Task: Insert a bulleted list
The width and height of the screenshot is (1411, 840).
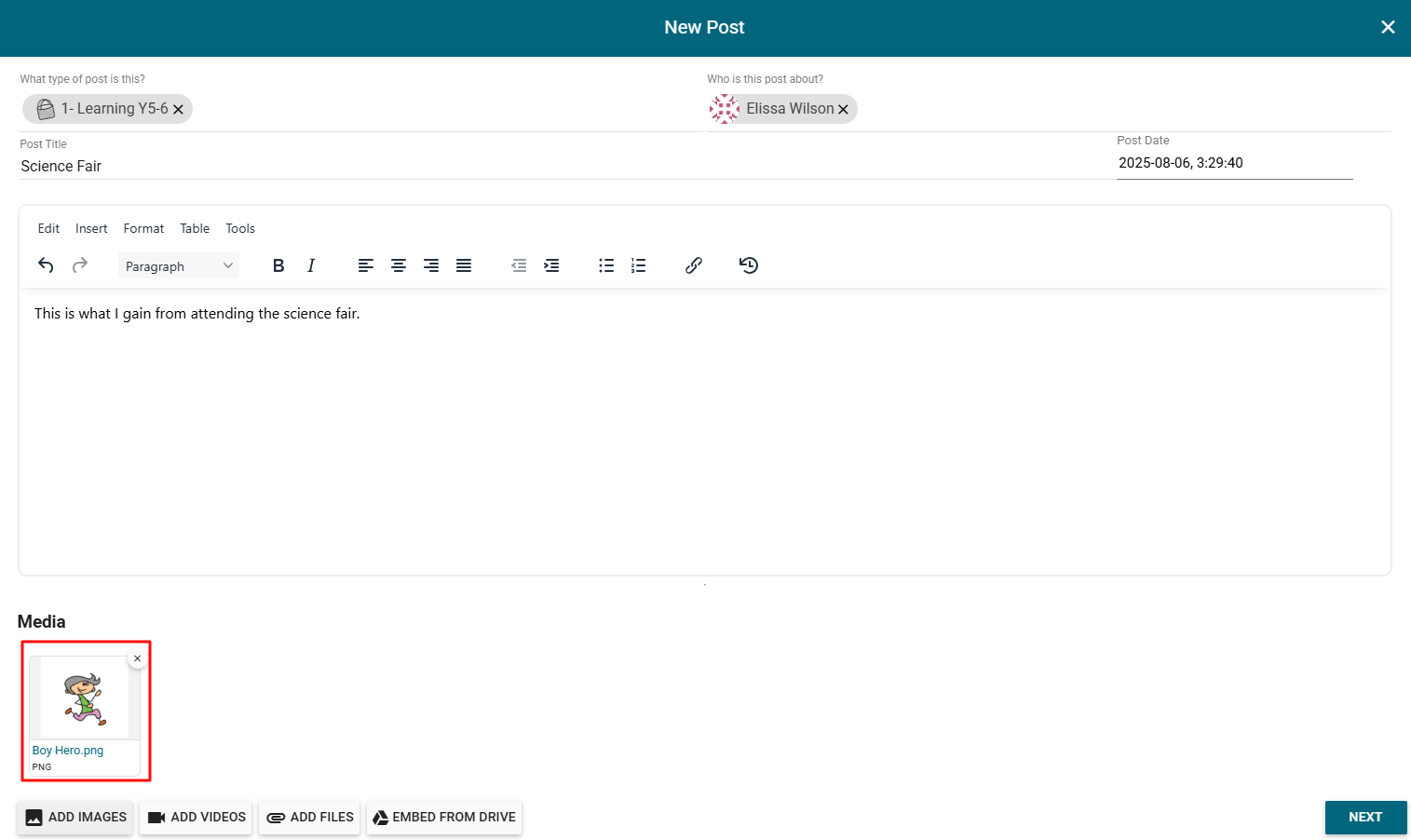Action: click(x=606, y=265)
